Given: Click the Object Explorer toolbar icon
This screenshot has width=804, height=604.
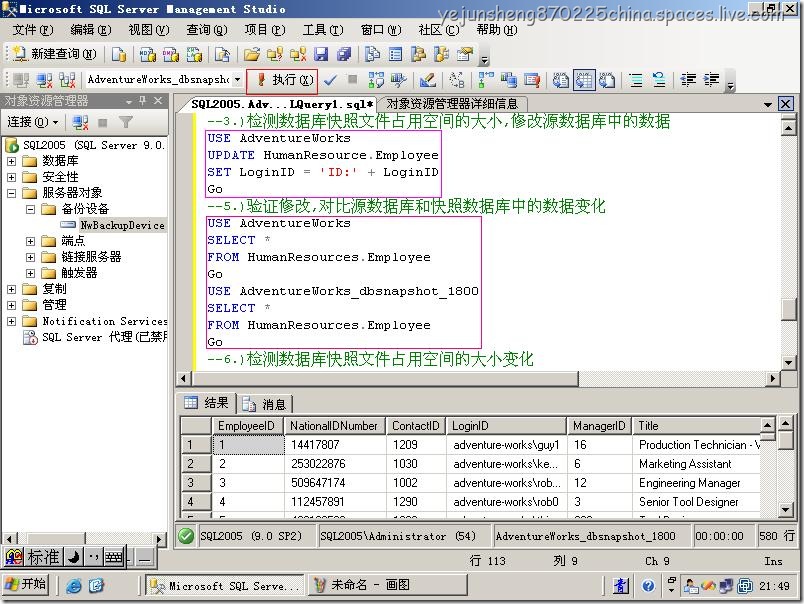Looking at the screenshot, I should tap(419, 54).
